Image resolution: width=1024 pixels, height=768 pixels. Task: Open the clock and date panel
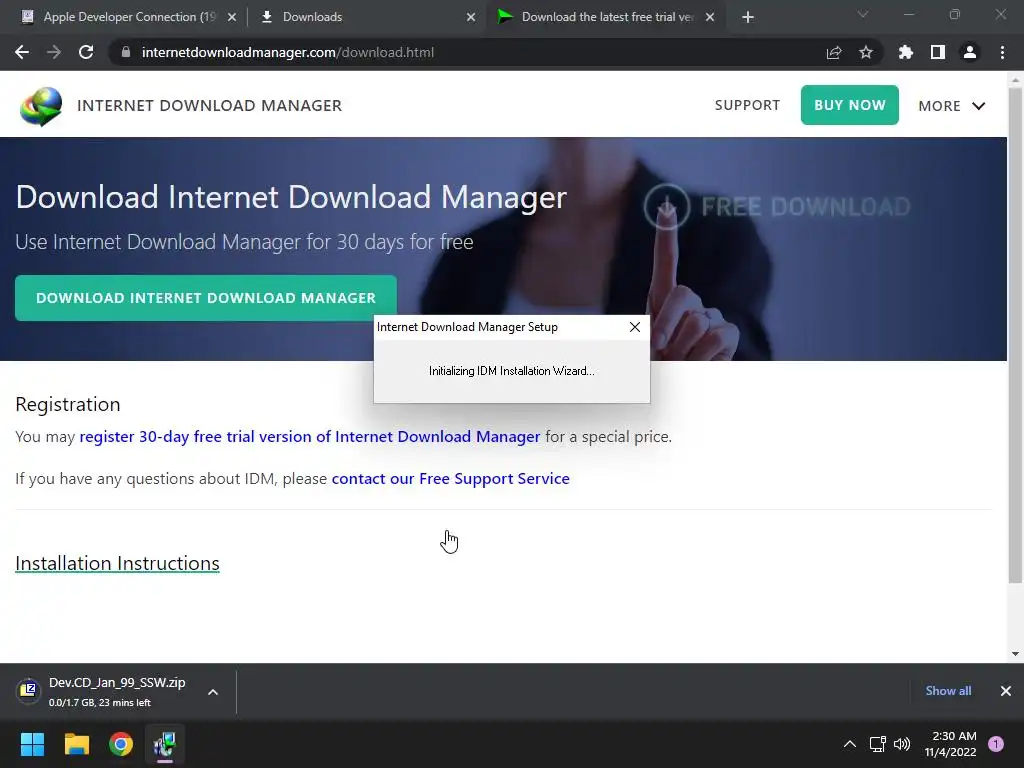951,744
